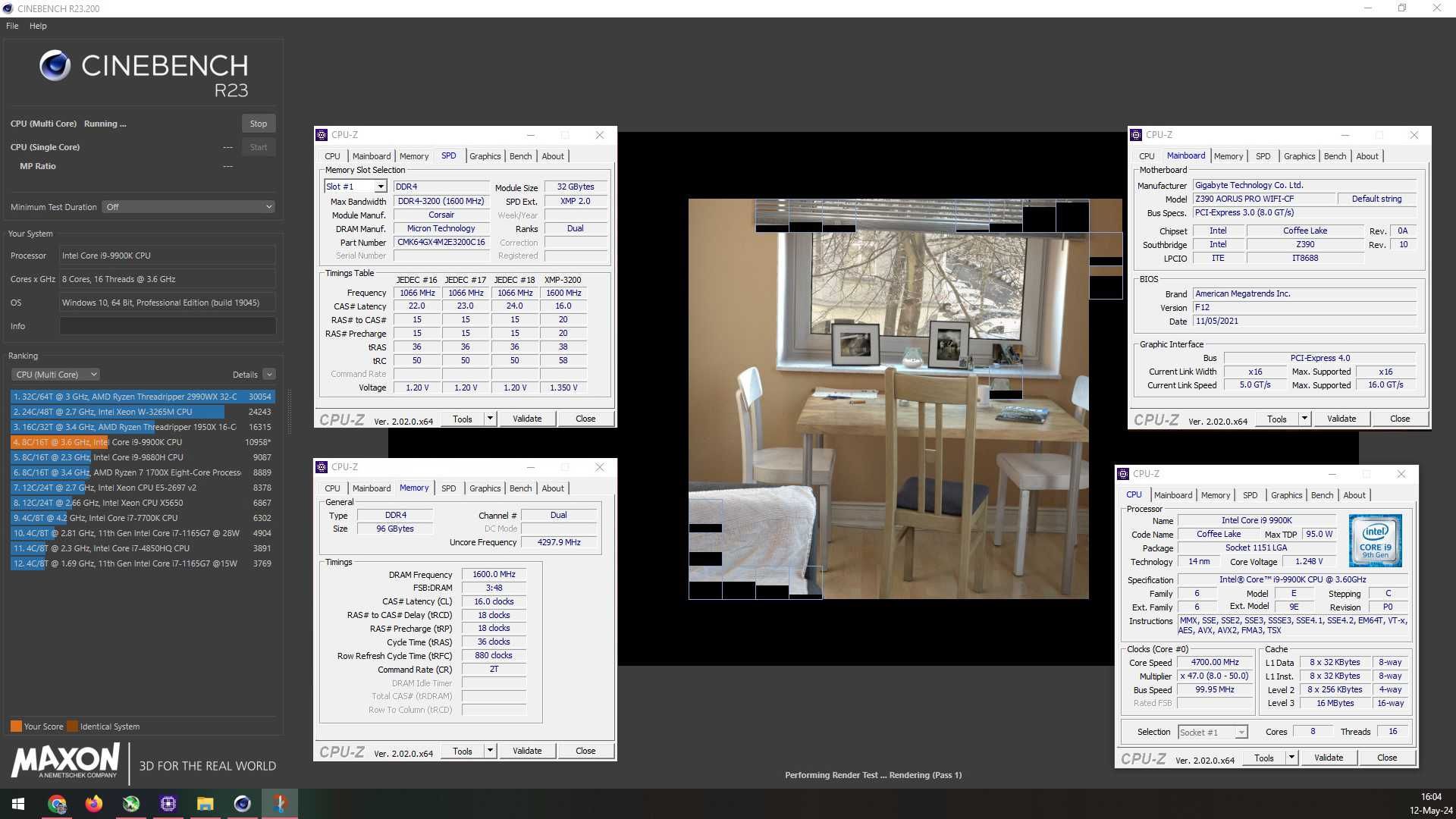Image resolution: width=1456 pixels, height=819 pixels.
Task: Open Bench tab in Mainboard window
Action: pos(1335,156)
